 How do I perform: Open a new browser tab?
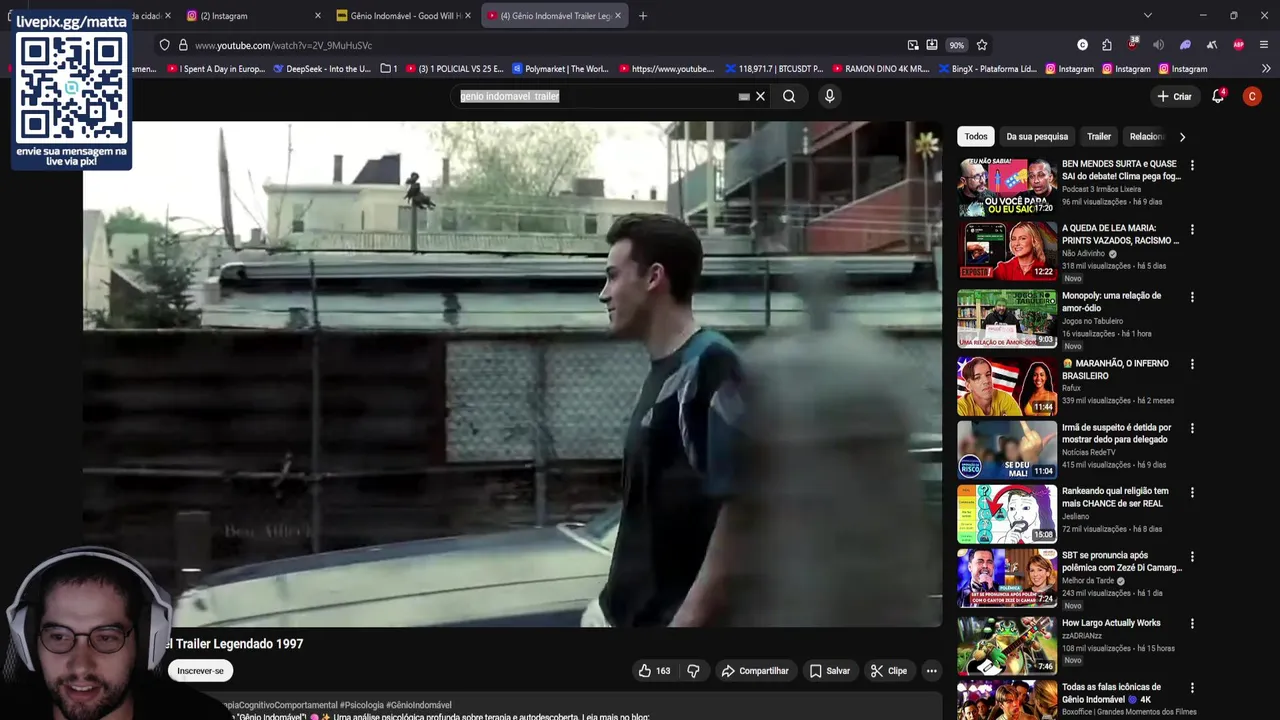643,16
